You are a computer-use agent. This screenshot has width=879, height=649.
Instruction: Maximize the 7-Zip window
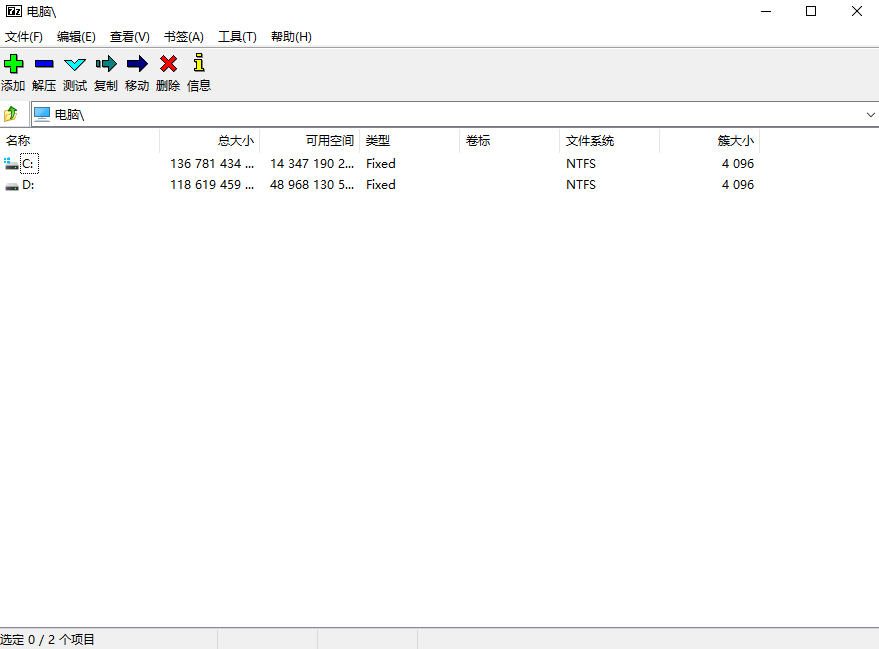click(x=811, y=11)
